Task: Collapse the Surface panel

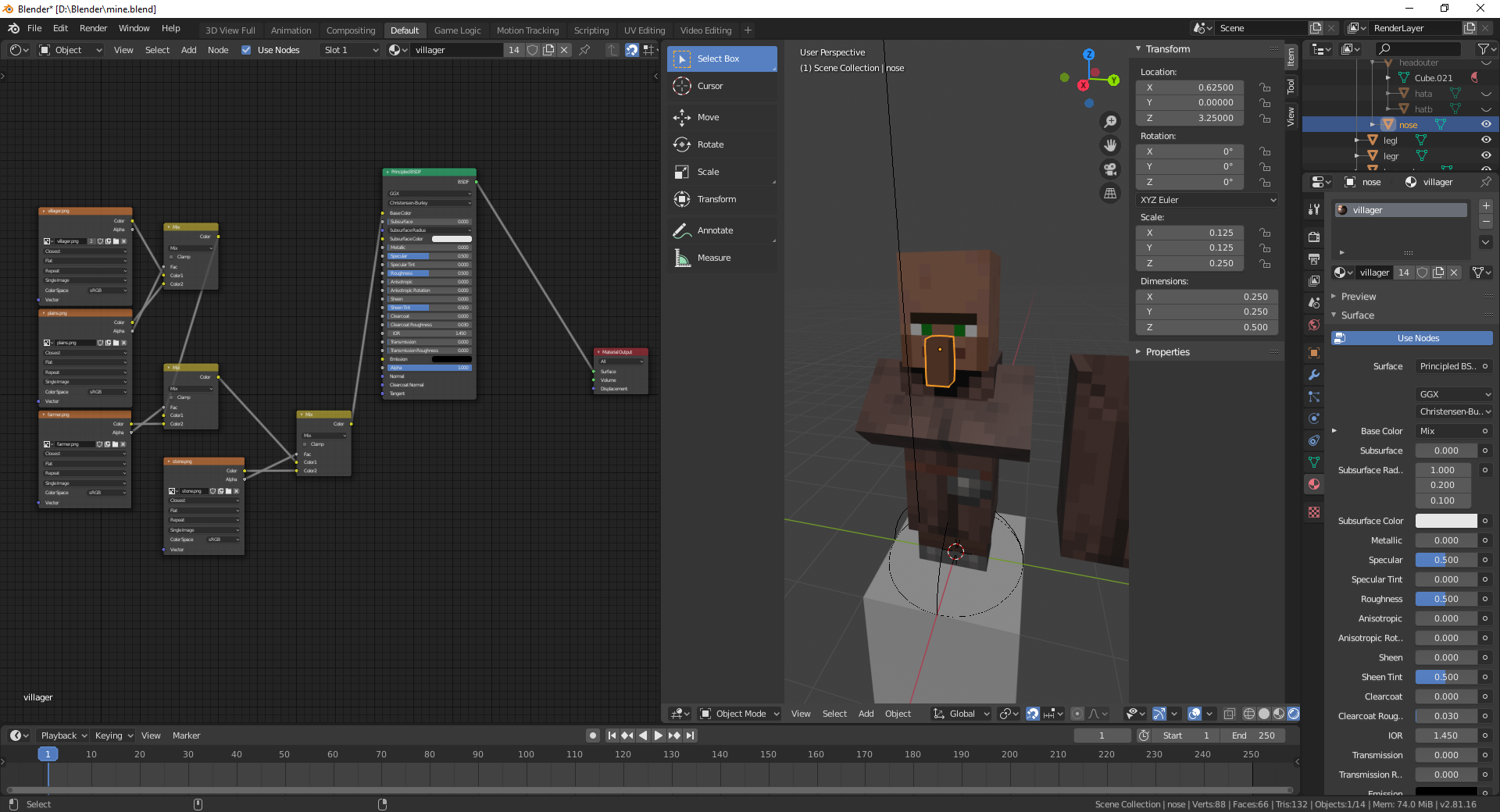Action: [x=1357, y=315]
